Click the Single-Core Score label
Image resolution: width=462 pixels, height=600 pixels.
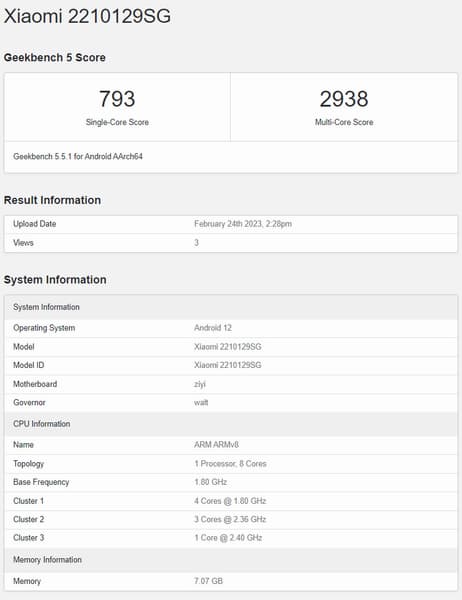[117, 122]
